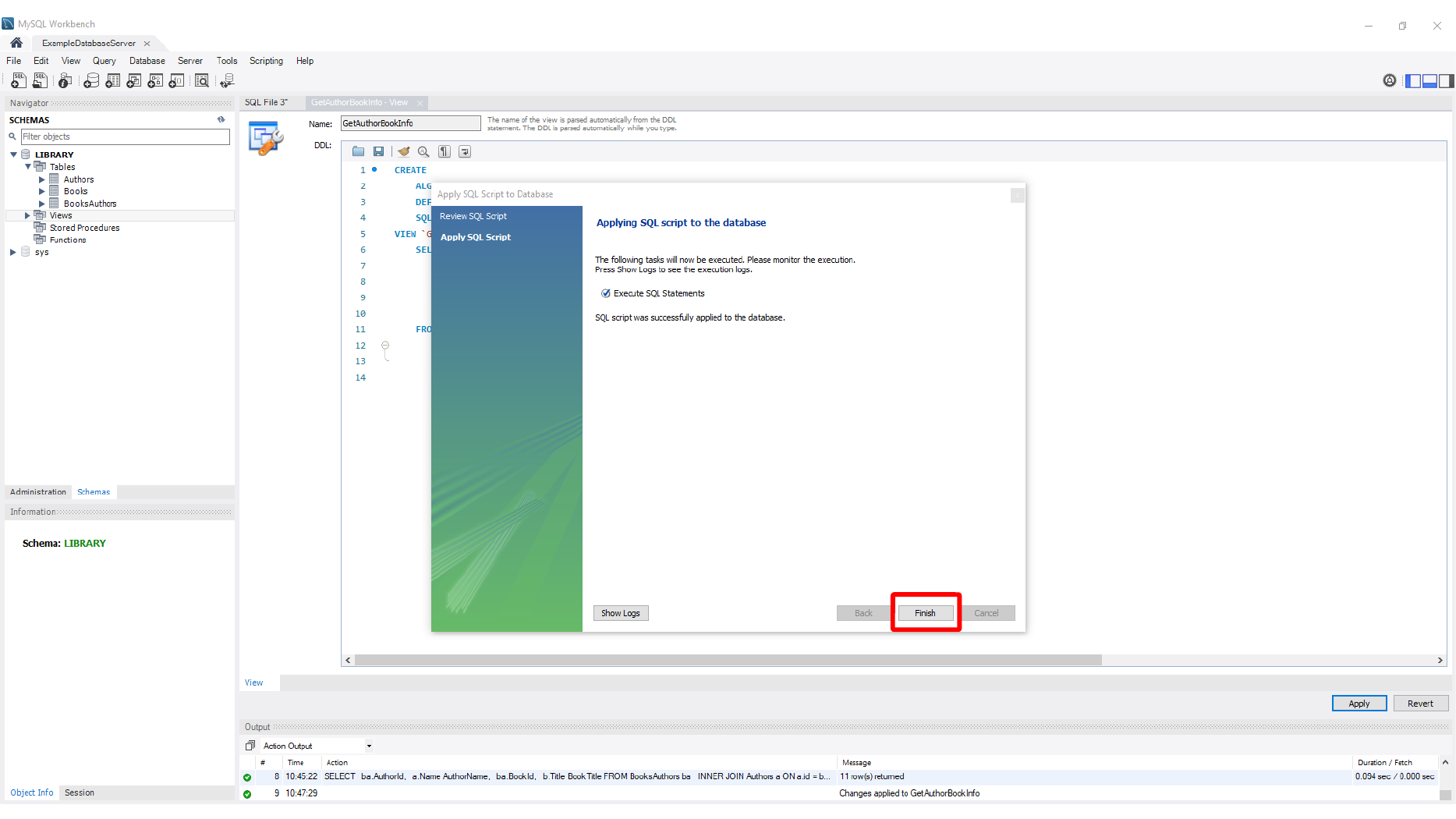1456x819 pixels.
Task: Open the Database menu
Action: [147, 61]
